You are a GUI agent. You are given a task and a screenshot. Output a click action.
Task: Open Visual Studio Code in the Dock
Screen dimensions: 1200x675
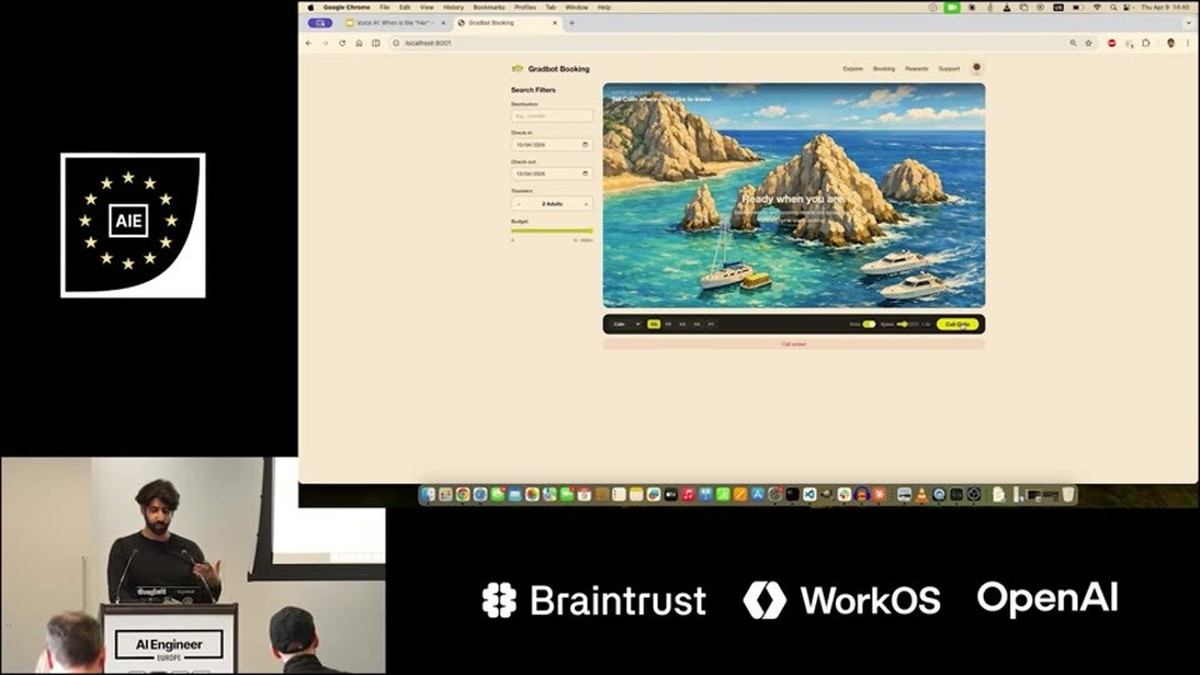tap(809, 494)
